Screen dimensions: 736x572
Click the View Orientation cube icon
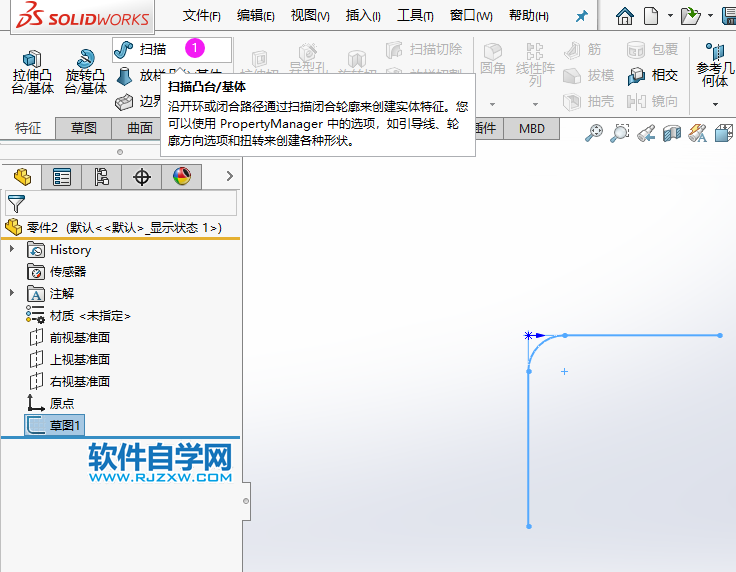724,133
